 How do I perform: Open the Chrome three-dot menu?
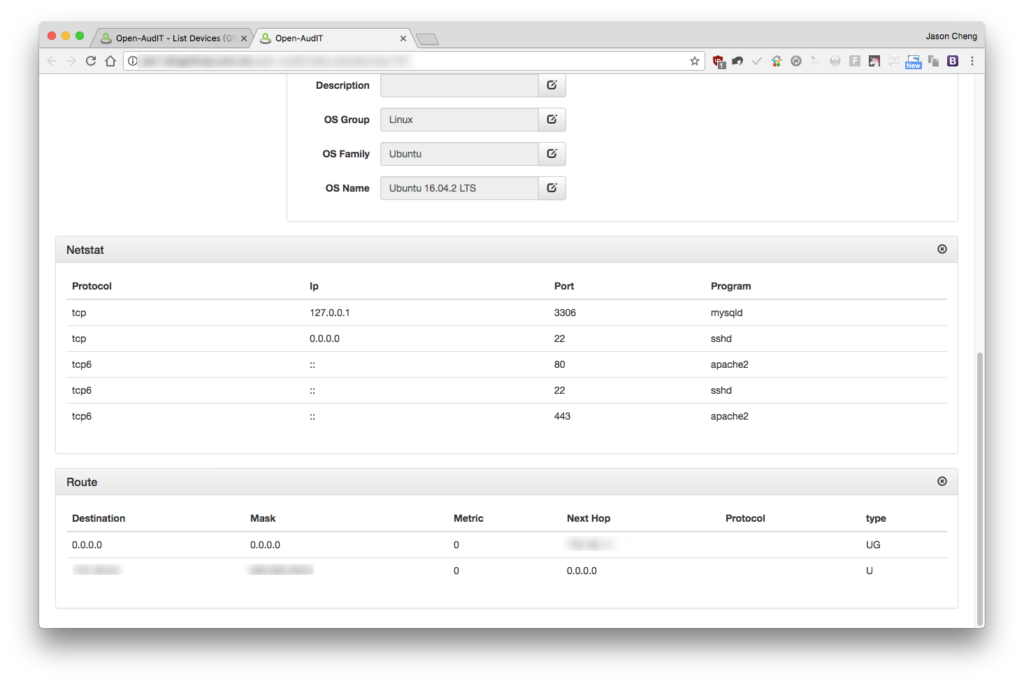coord(972,61)
